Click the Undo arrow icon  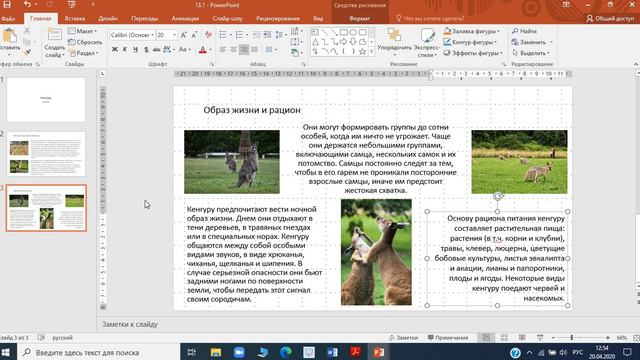pos(27,5)
